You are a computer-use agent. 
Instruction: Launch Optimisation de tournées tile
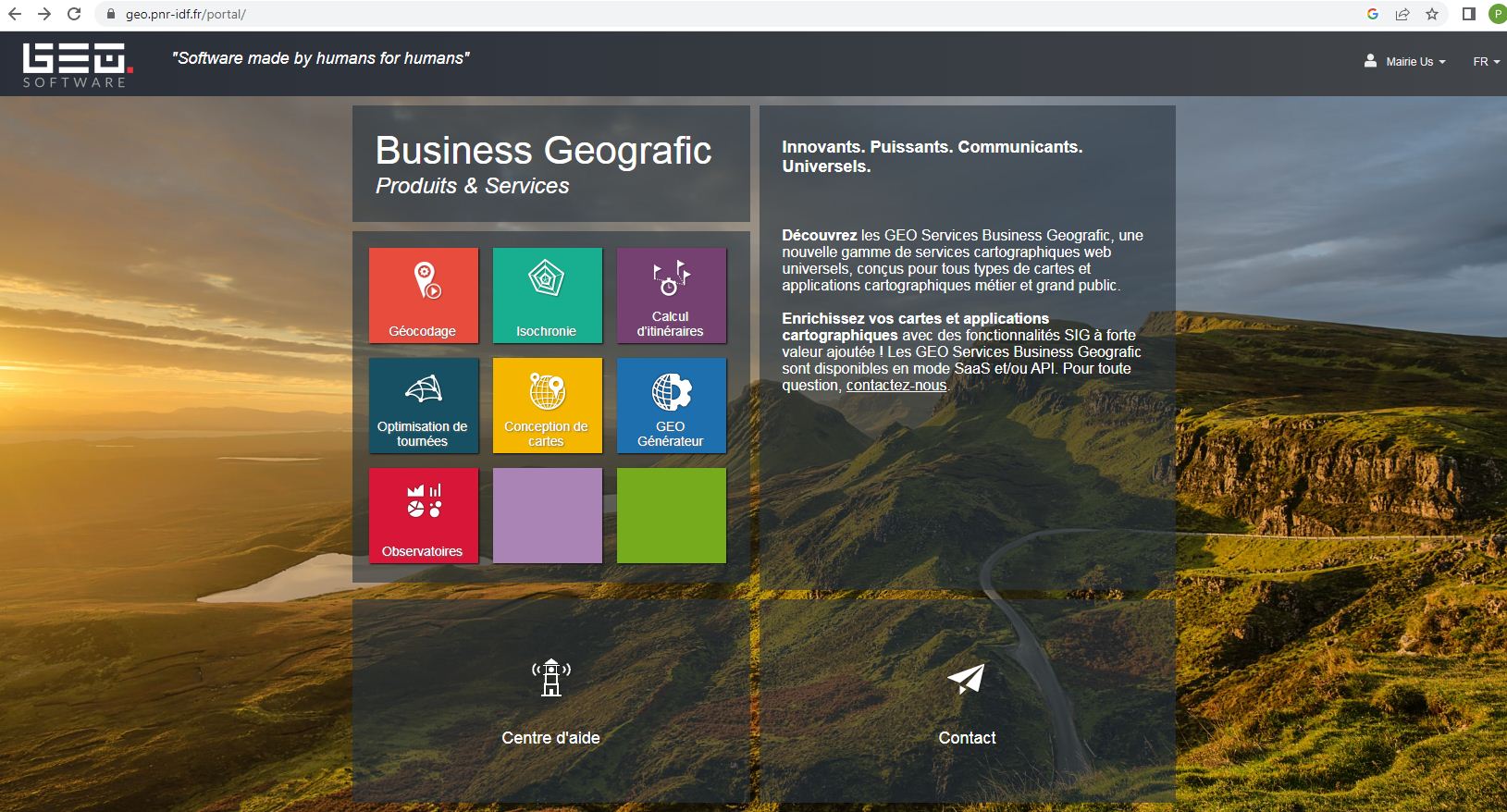click(424, 405)
